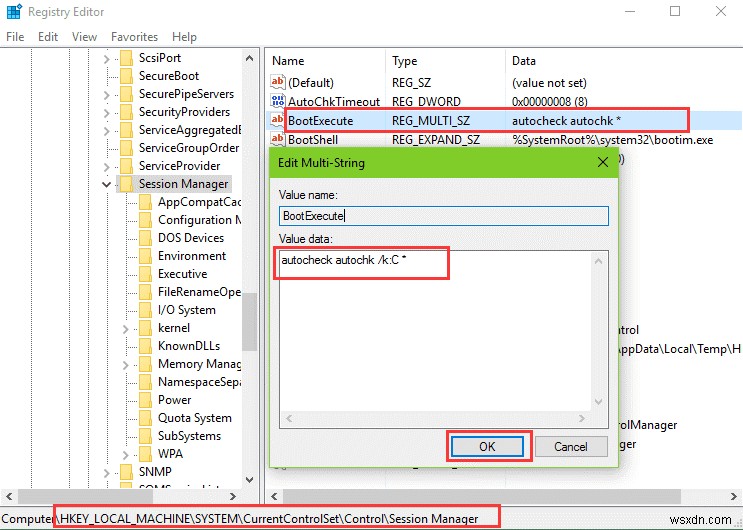The image size is (743, 530).
Task: Cancel the Edit Multi-String dialog
Action: [x=571, y=447]
